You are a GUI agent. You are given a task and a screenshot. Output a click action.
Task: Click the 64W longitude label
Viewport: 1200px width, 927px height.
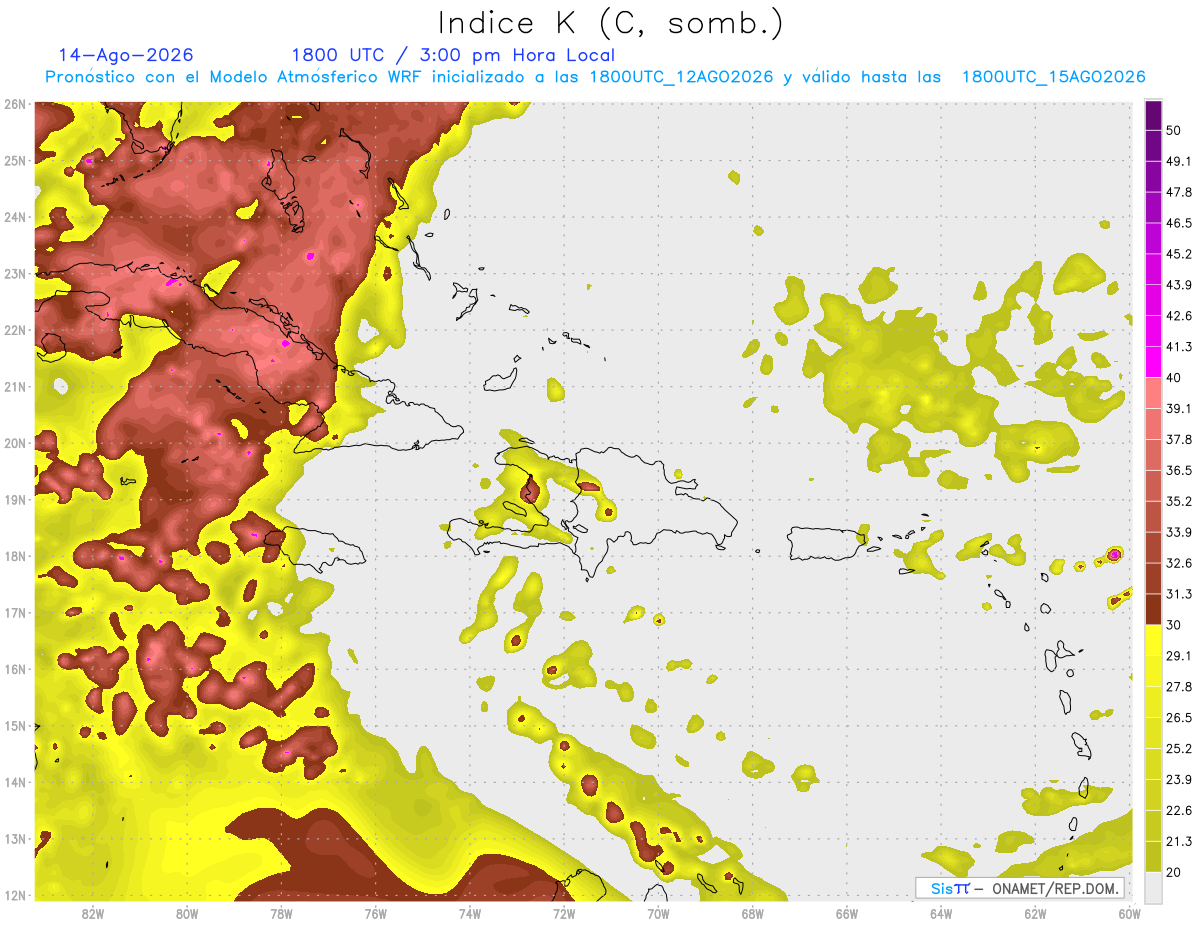(940, 914)
